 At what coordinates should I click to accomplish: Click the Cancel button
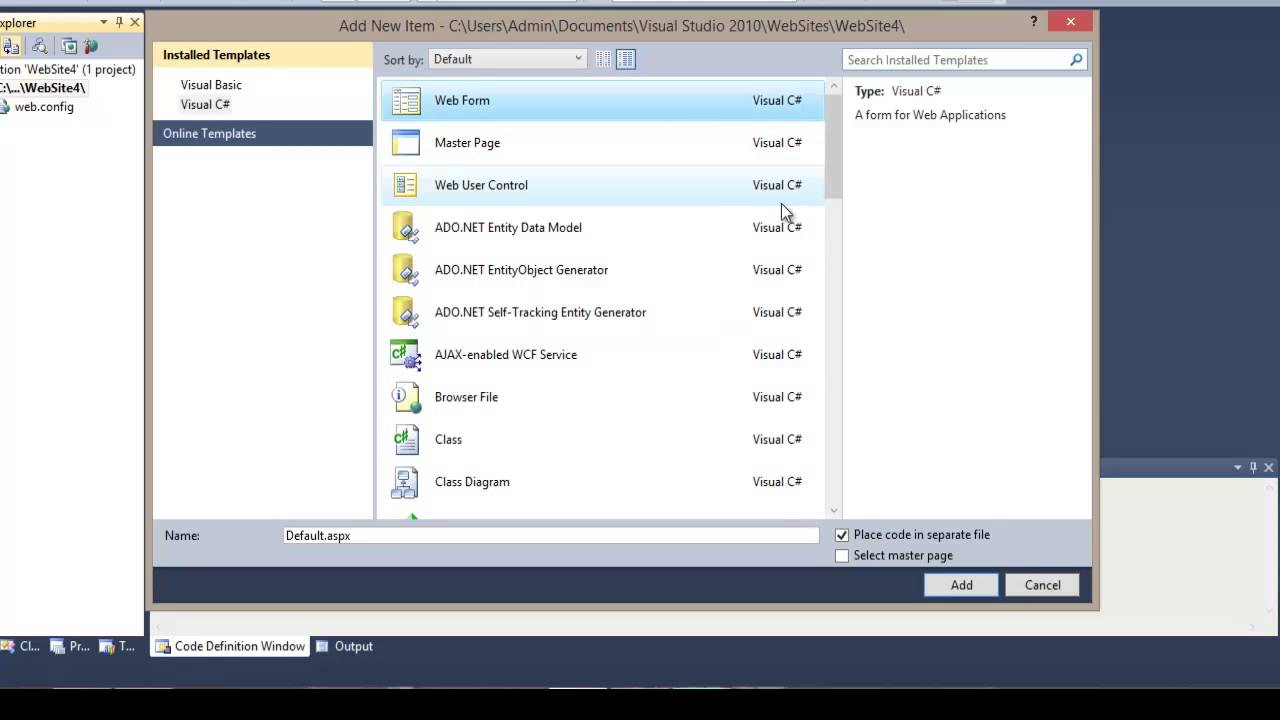(1042, 585)
